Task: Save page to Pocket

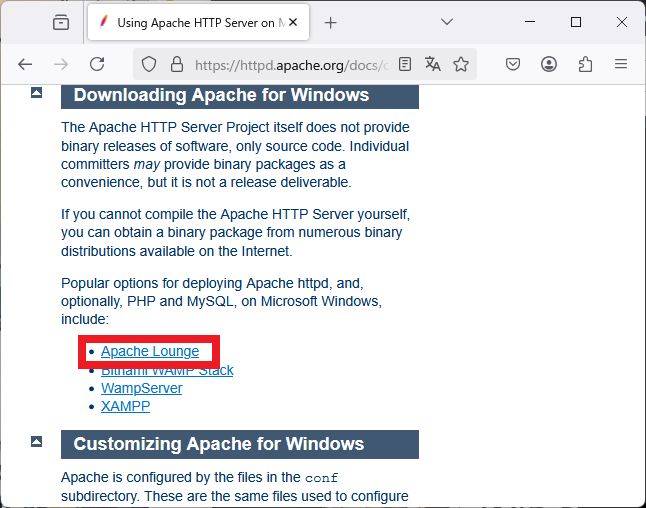Action: tap(513, 64)
